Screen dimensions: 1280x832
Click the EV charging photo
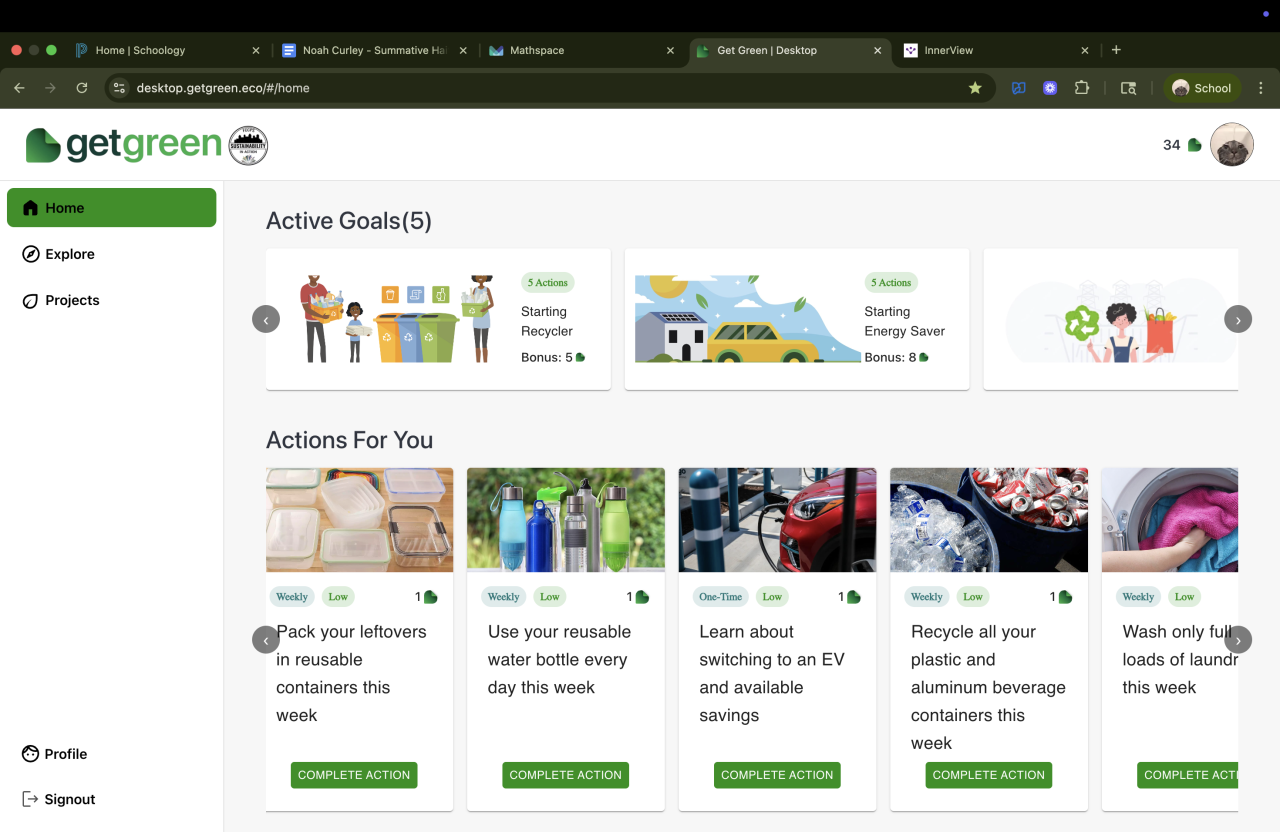[777, 520]
